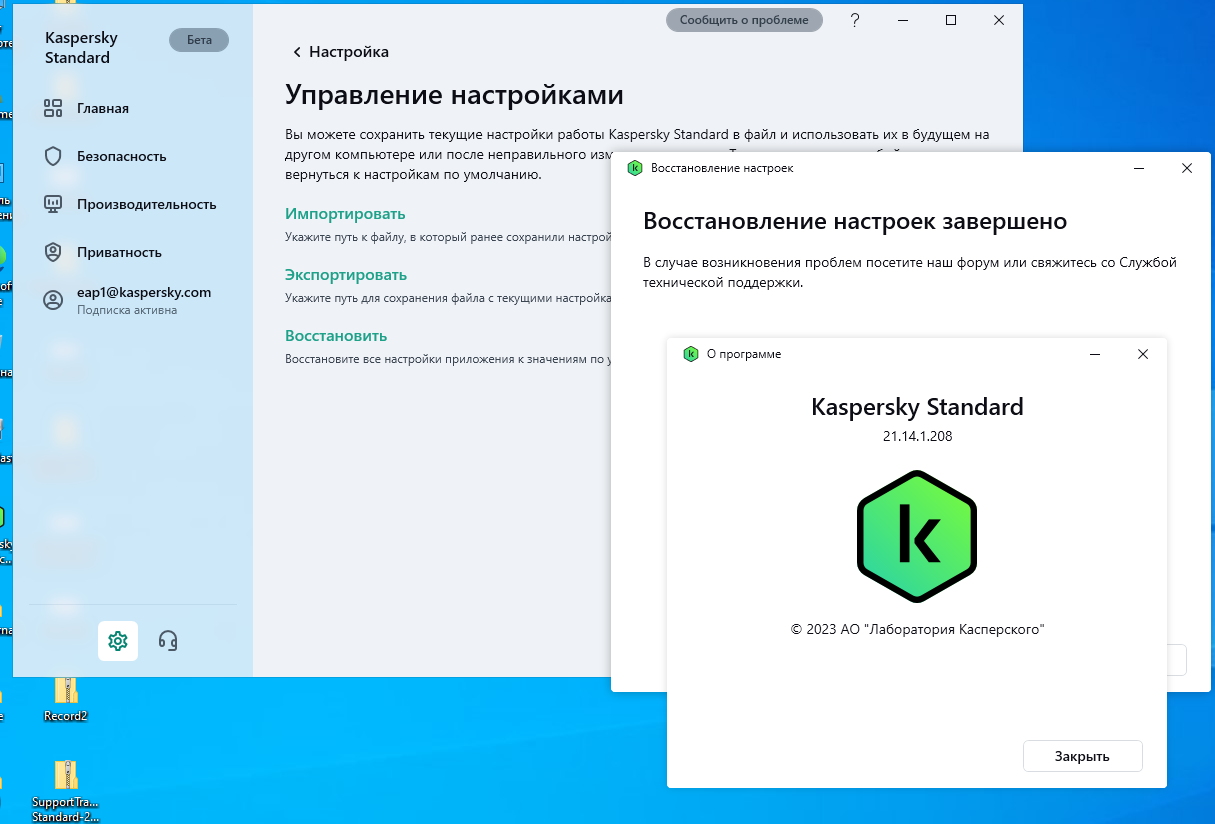Screen dimensions: 1215x824
Task: Click the Экспортировать link
Action: (346, 275)
